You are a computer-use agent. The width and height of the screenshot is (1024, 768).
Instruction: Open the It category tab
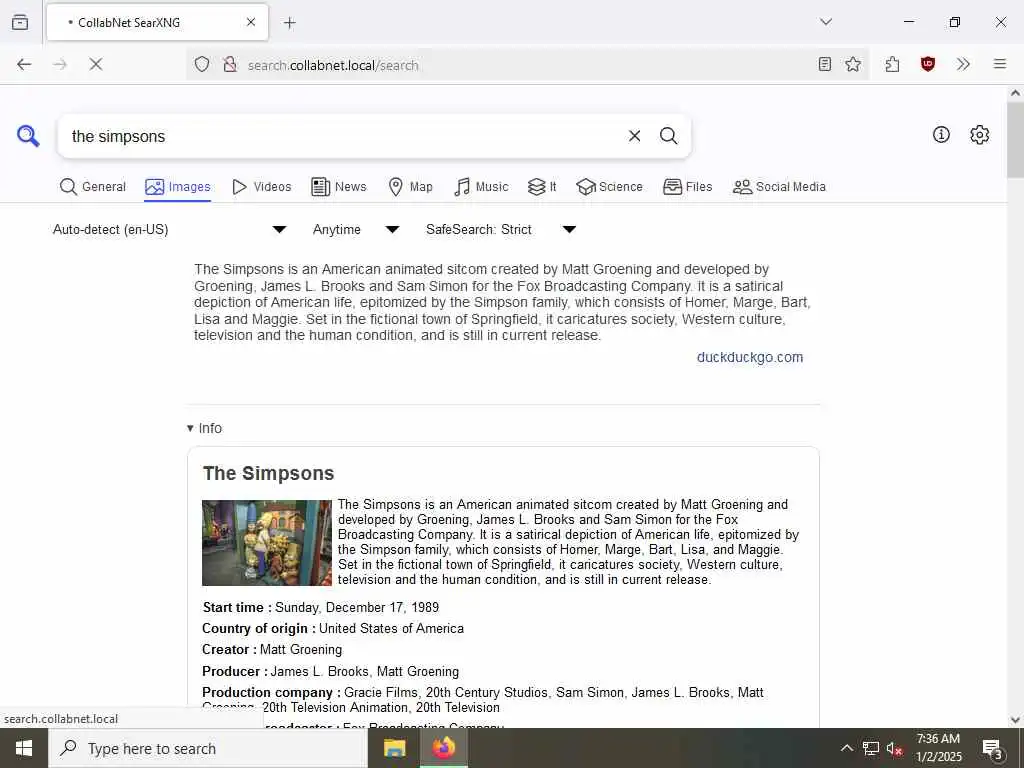pyautogui.click(x=542, y=187)
